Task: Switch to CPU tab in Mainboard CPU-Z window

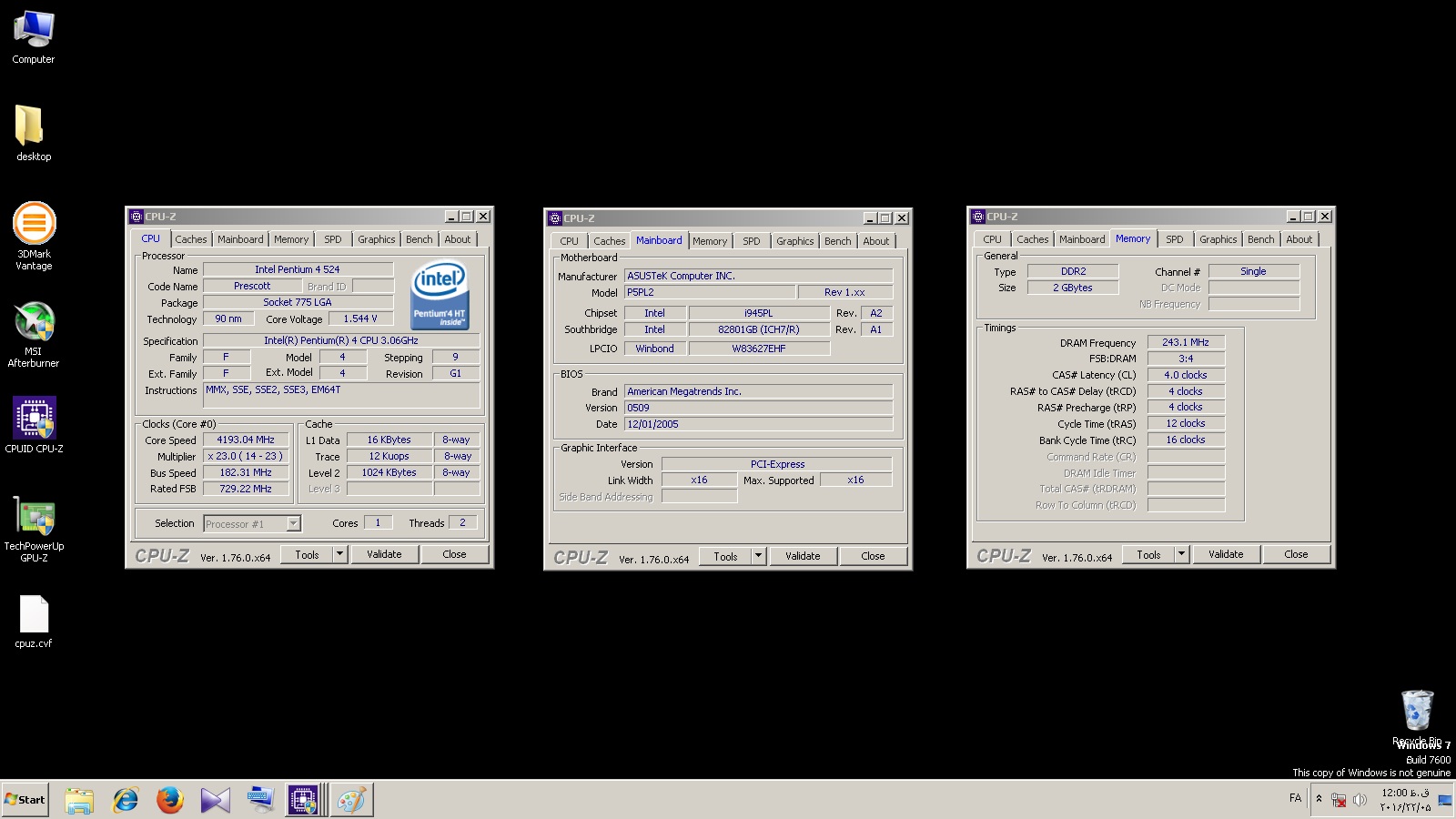Action: 570,241
